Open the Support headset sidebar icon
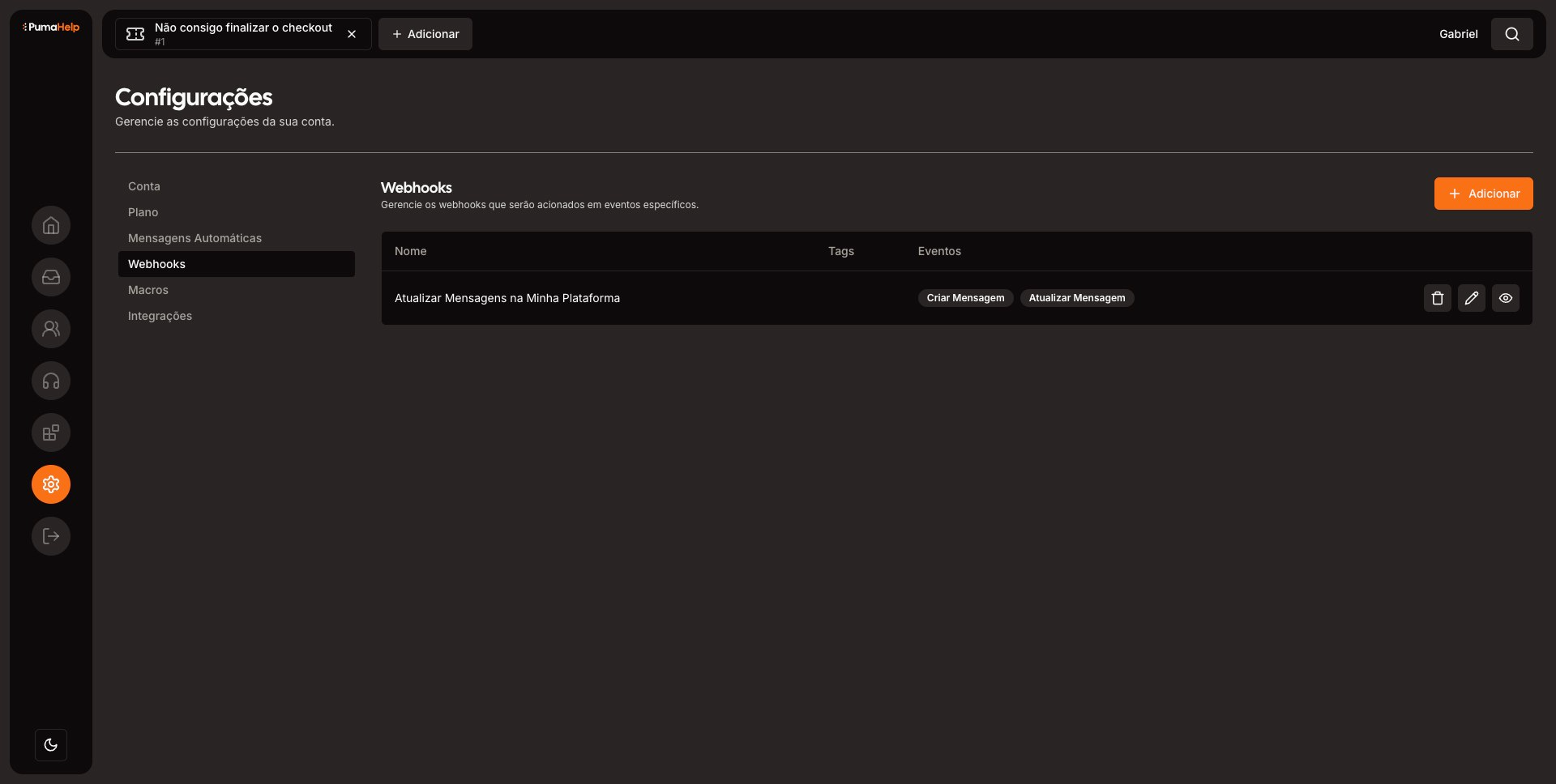1556x784 pixels. click(x=51, y=381)
